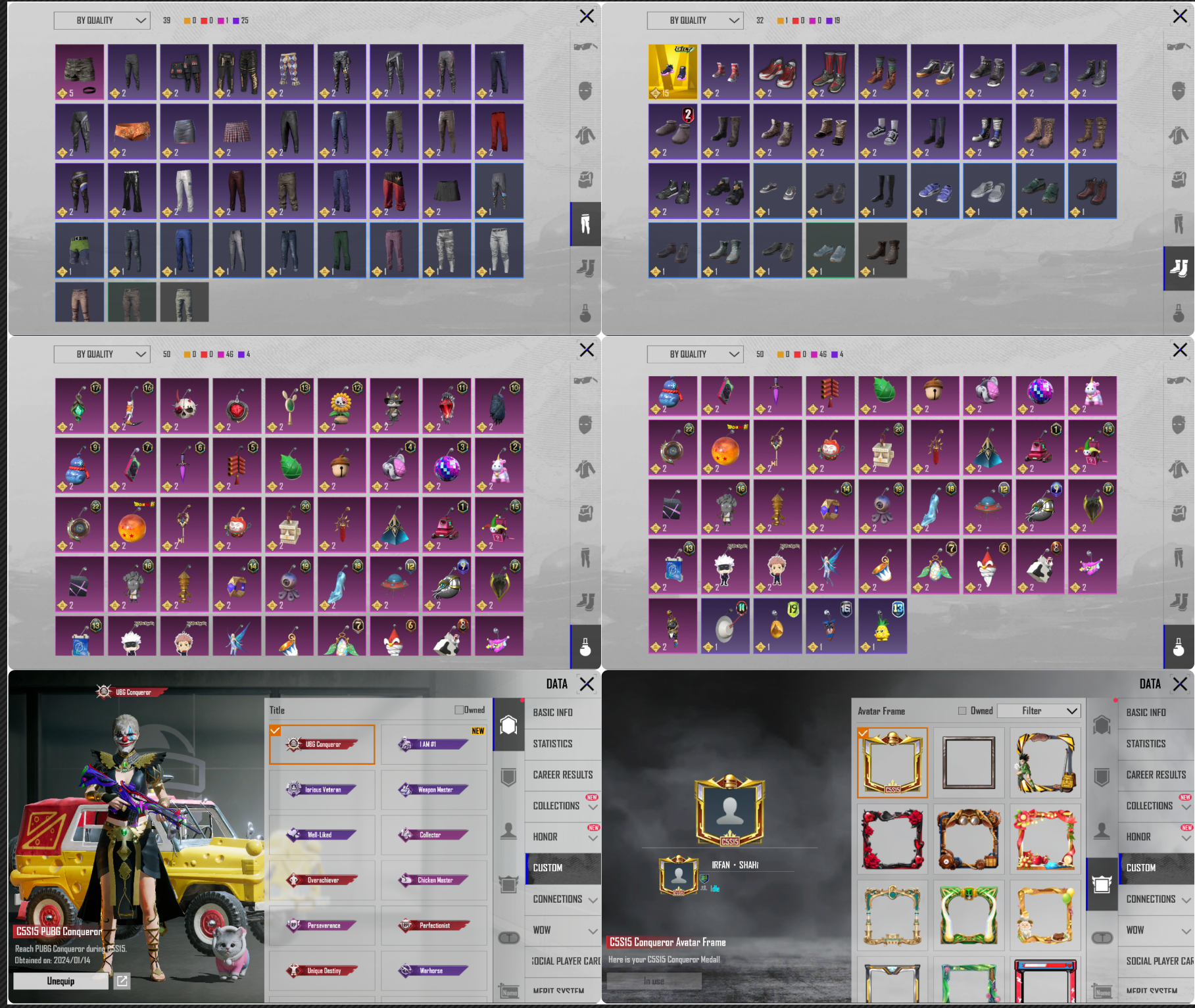Image resolution: width=1195 pixels, height=1008 pixels.
Task: Open backpack category in the pants inventory panel
Action: (x=585, y=180)
